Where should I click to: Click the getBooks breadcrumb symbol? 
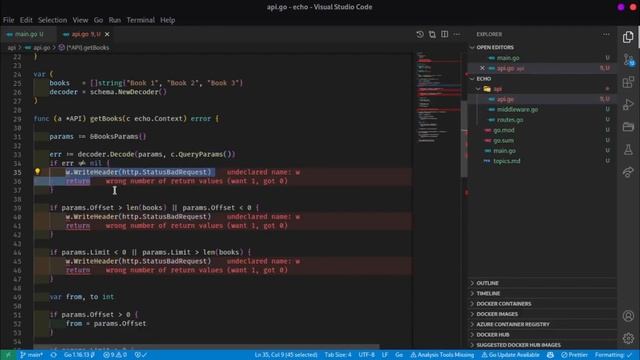(x=84, y=48)
